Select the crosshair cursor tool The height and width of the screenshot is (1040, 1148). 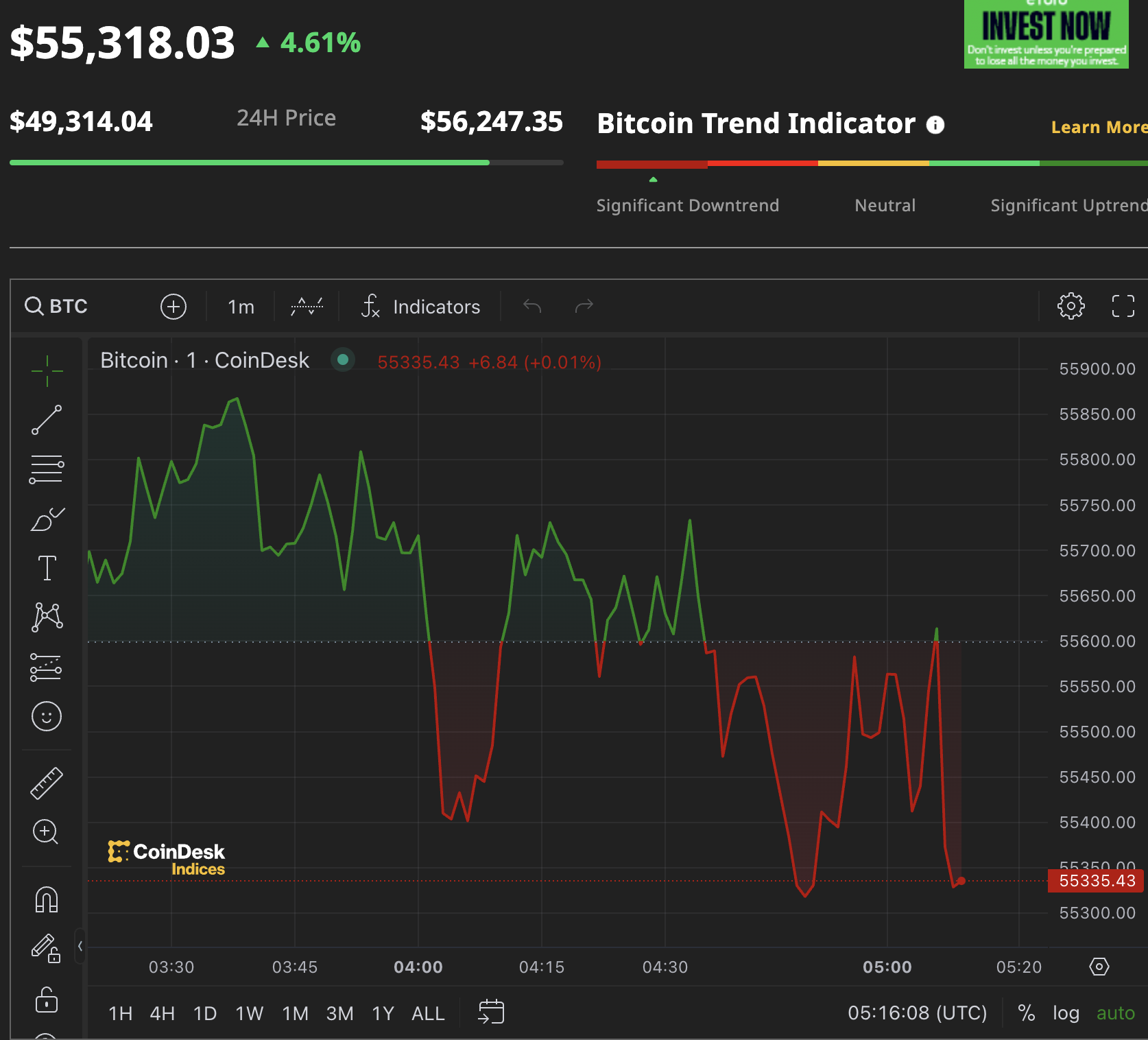47,371
